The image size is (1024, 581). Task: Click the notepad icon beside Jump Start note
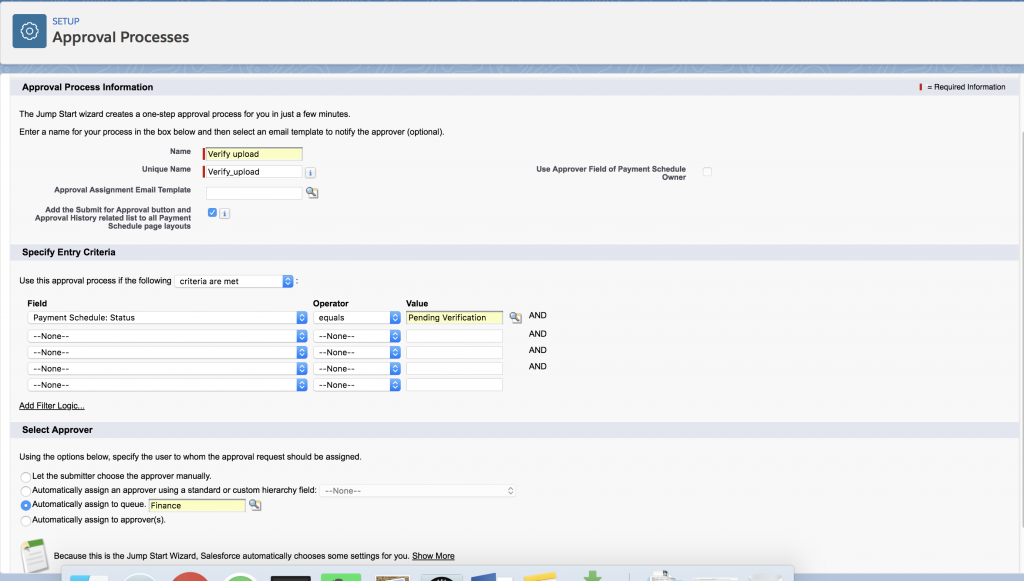click(x=34, y=553)
